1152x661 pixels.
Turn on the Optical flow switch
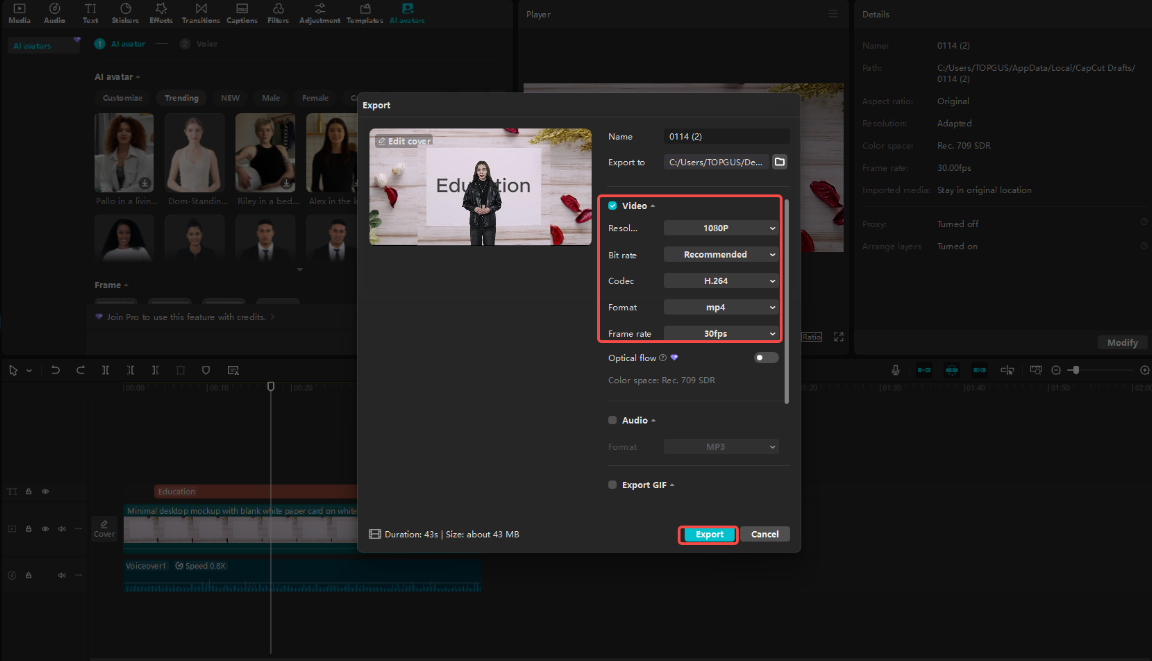click(x=766, y=358)
